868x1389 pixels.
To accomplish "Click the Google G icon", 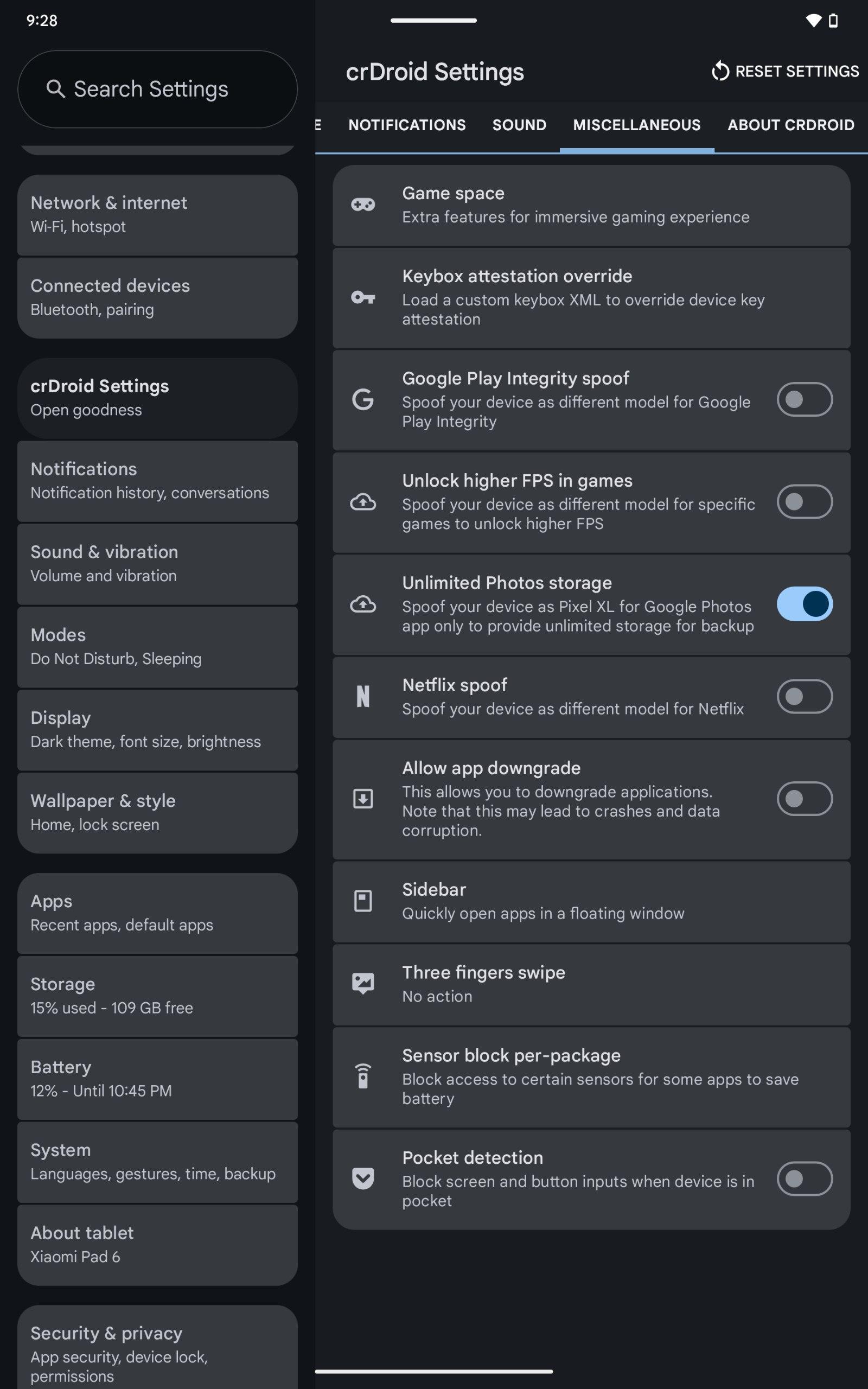I will [x=363, y=399].
